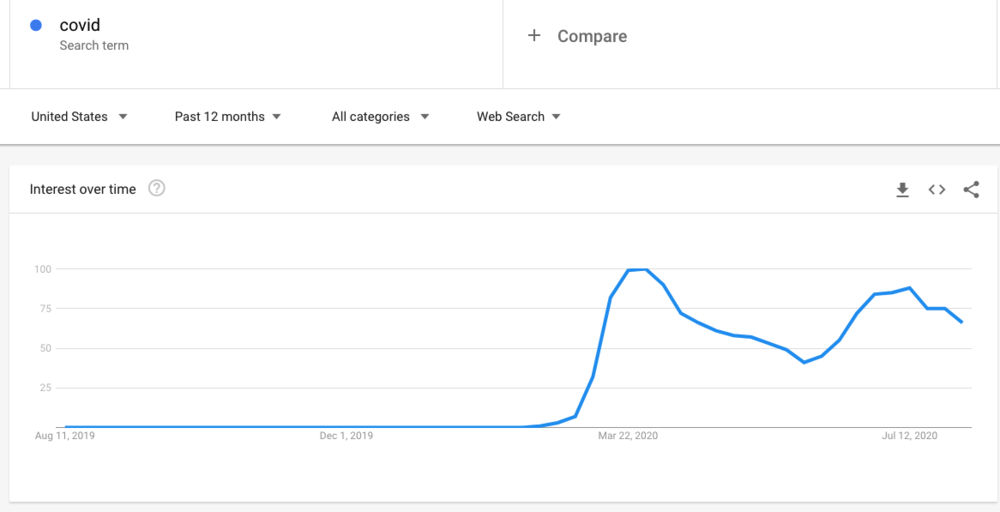Viewport: 1000px width, 512px height.
Task: Click the Interest over time heading
Action: (x=83, y=189)
